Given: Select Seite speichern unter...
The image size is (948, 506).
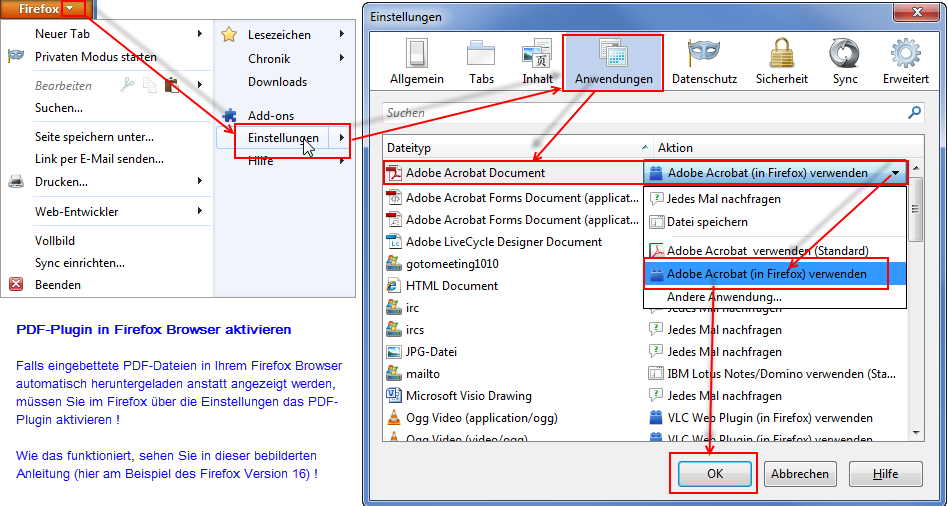Looking at the screenshot, I should (x=94, y=137).
